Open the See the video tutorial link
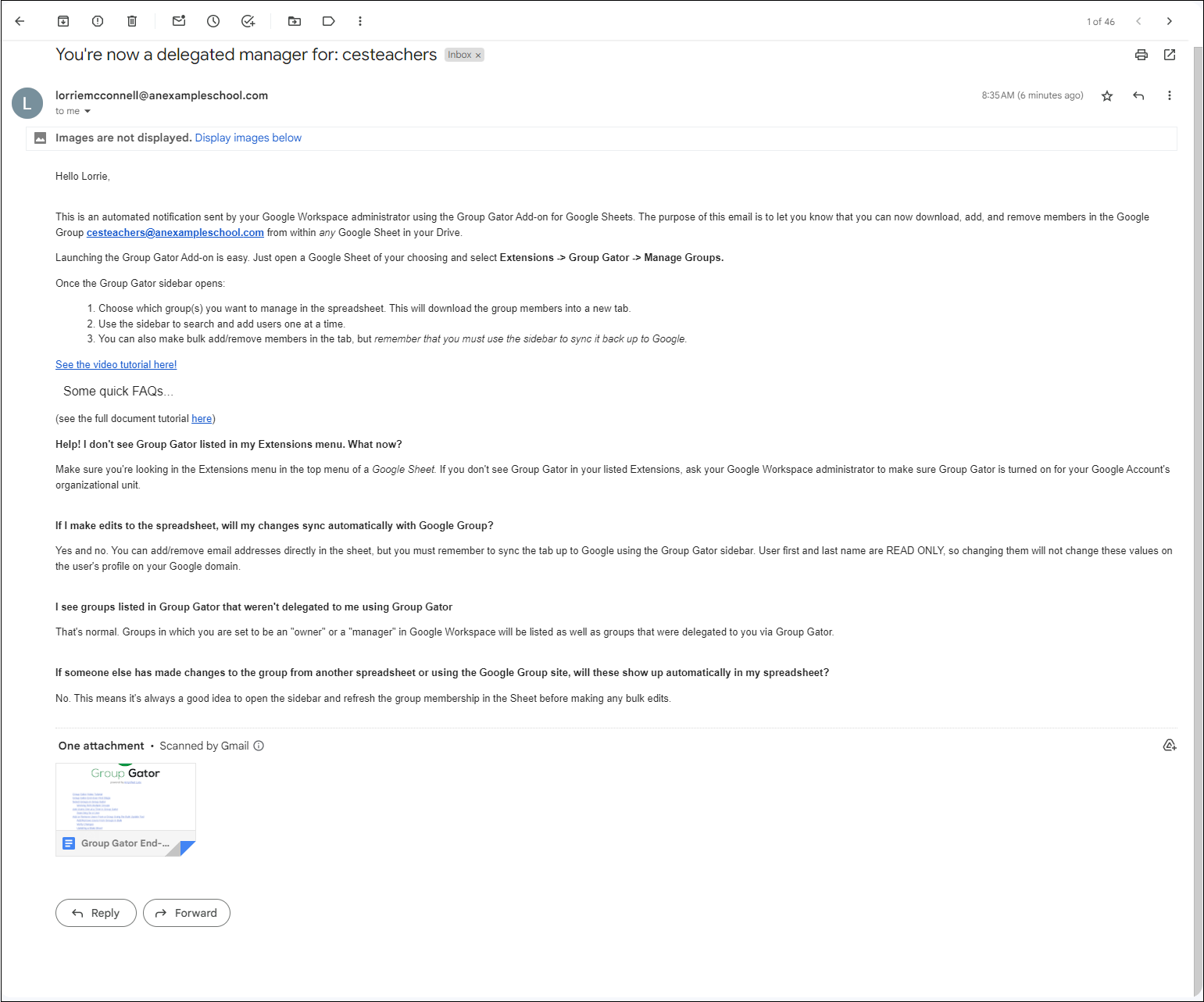The image size is (1204, 1002). pyautogui.click(x=116, y=365)
